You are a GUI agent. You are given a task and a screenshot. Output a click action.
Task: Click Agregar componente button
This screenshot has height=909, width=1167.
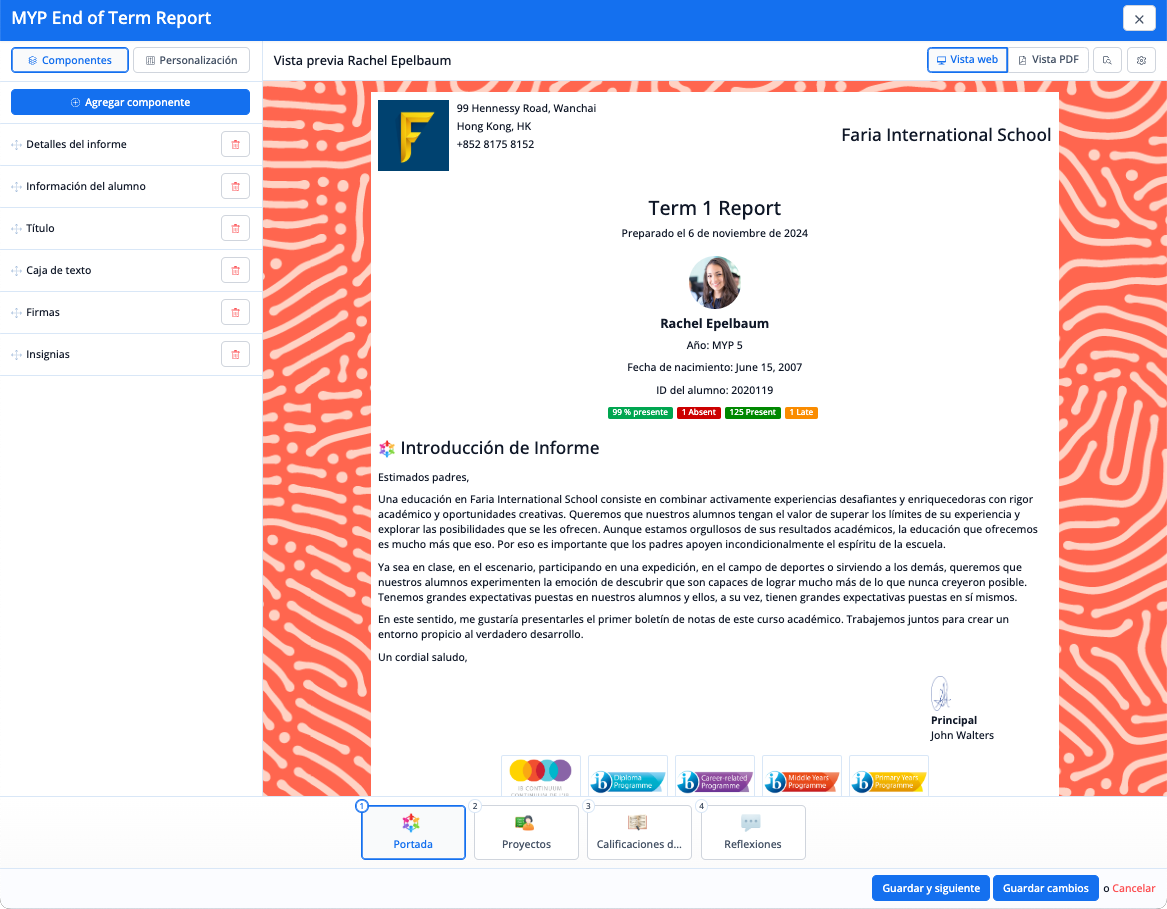point(130,102)
